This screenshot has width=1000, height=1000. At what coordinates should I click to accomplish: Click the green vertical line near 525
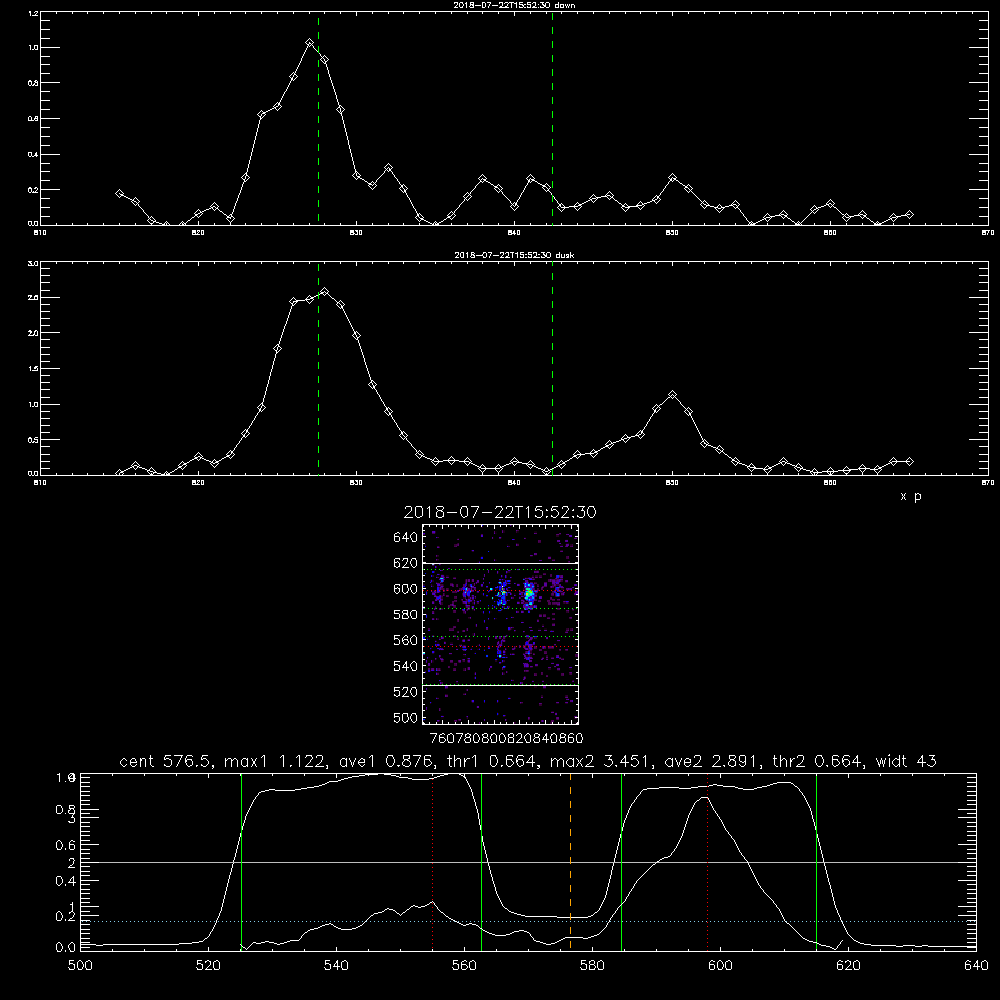pos(241,861)
